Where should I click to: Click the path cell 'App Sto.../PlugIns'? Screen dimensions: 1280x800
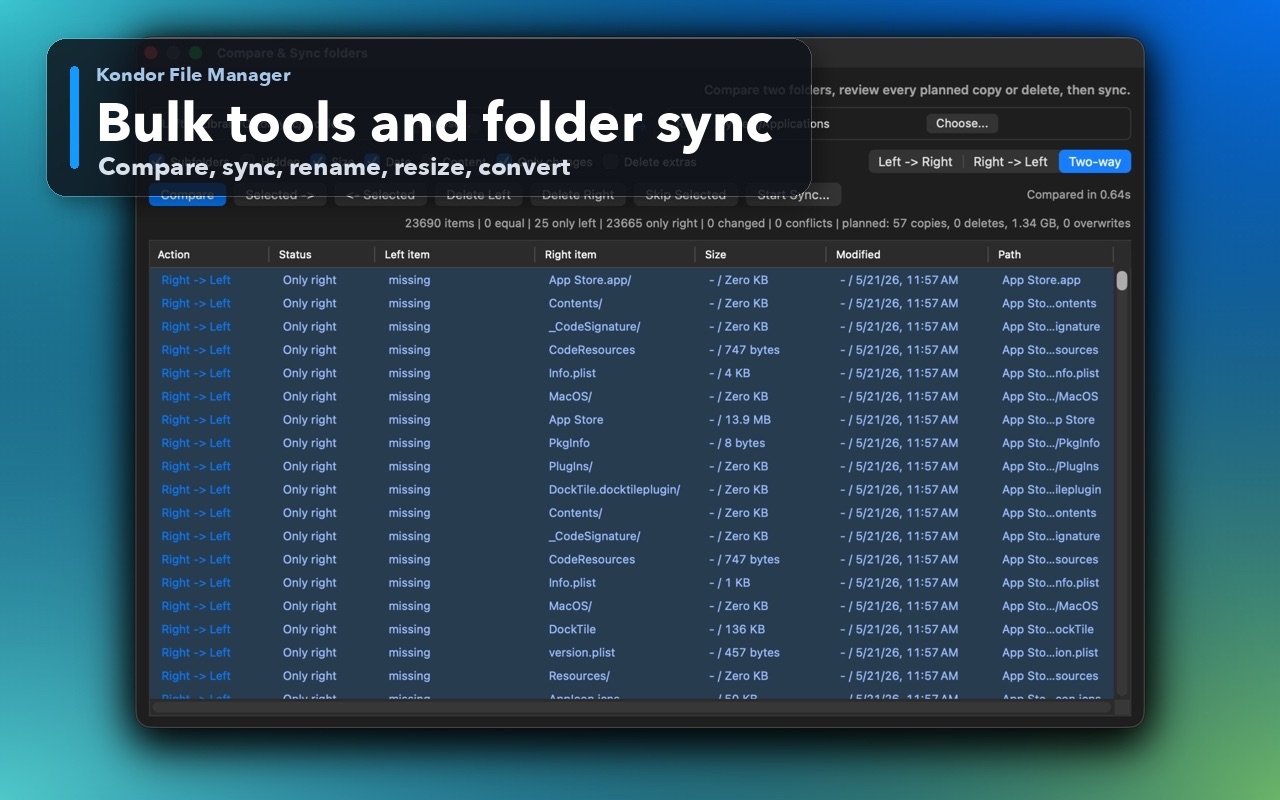(x=1050, y=466)
